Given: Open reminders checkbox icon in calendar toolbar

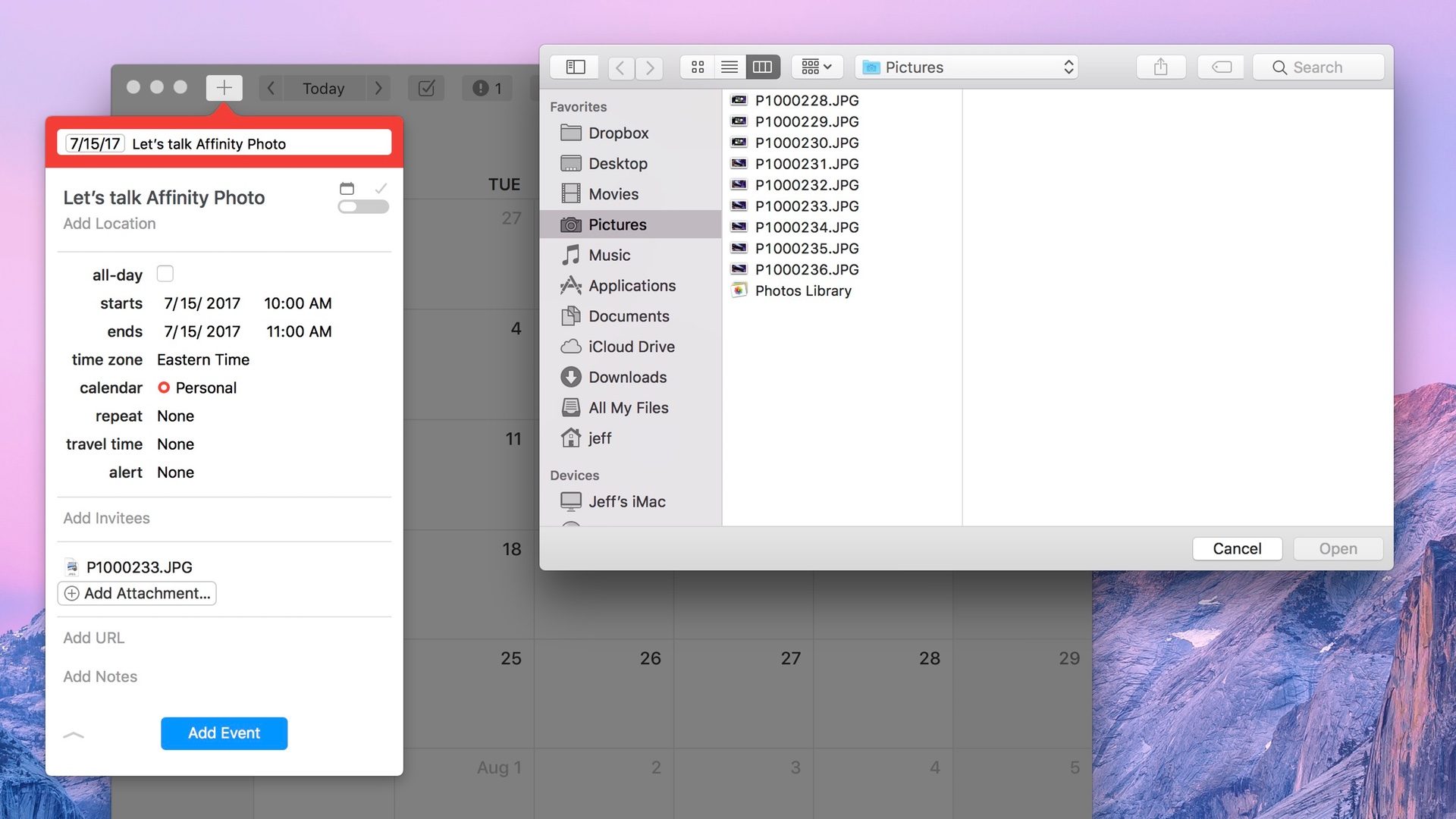Looking at the screenshot, I should [x=426, y=88].
